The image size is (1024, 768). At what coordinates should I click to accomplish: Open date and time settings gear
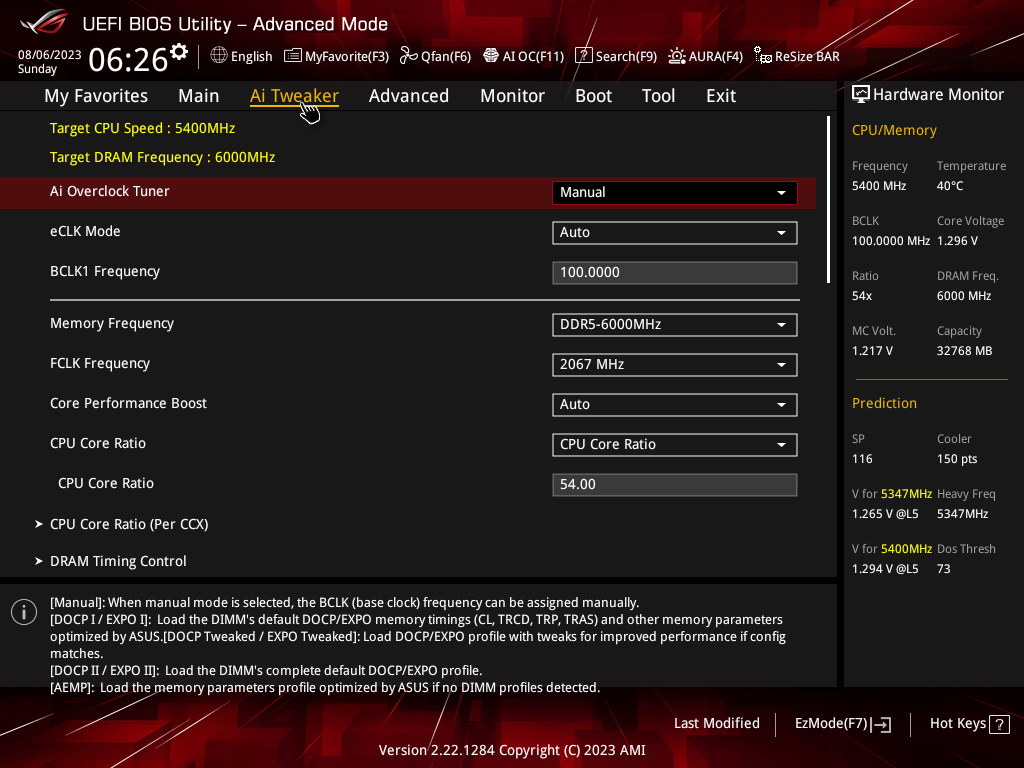[x=179, y=52]
